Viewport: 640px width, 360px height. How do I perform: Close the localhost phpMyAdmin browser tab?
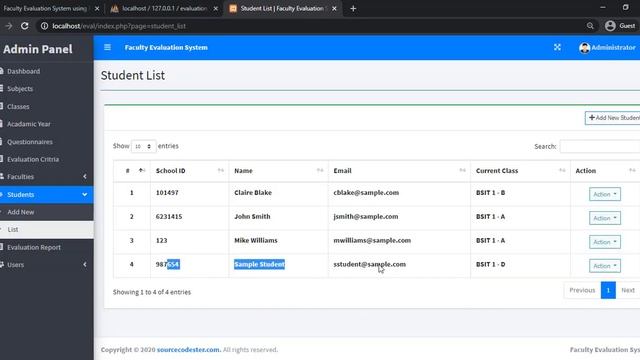click(216, 9)
